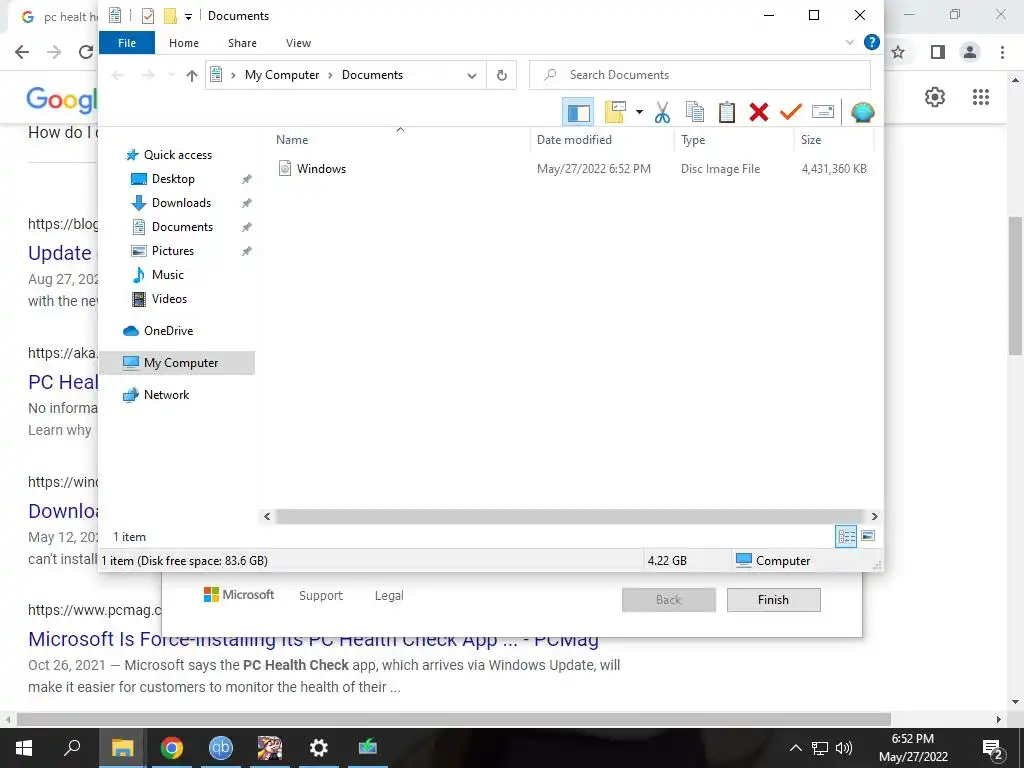This screenshot has height=768, width=1024.
Task: Click the folder options toolbar icon
Action: pyautogui.click(x=615, y=112)
